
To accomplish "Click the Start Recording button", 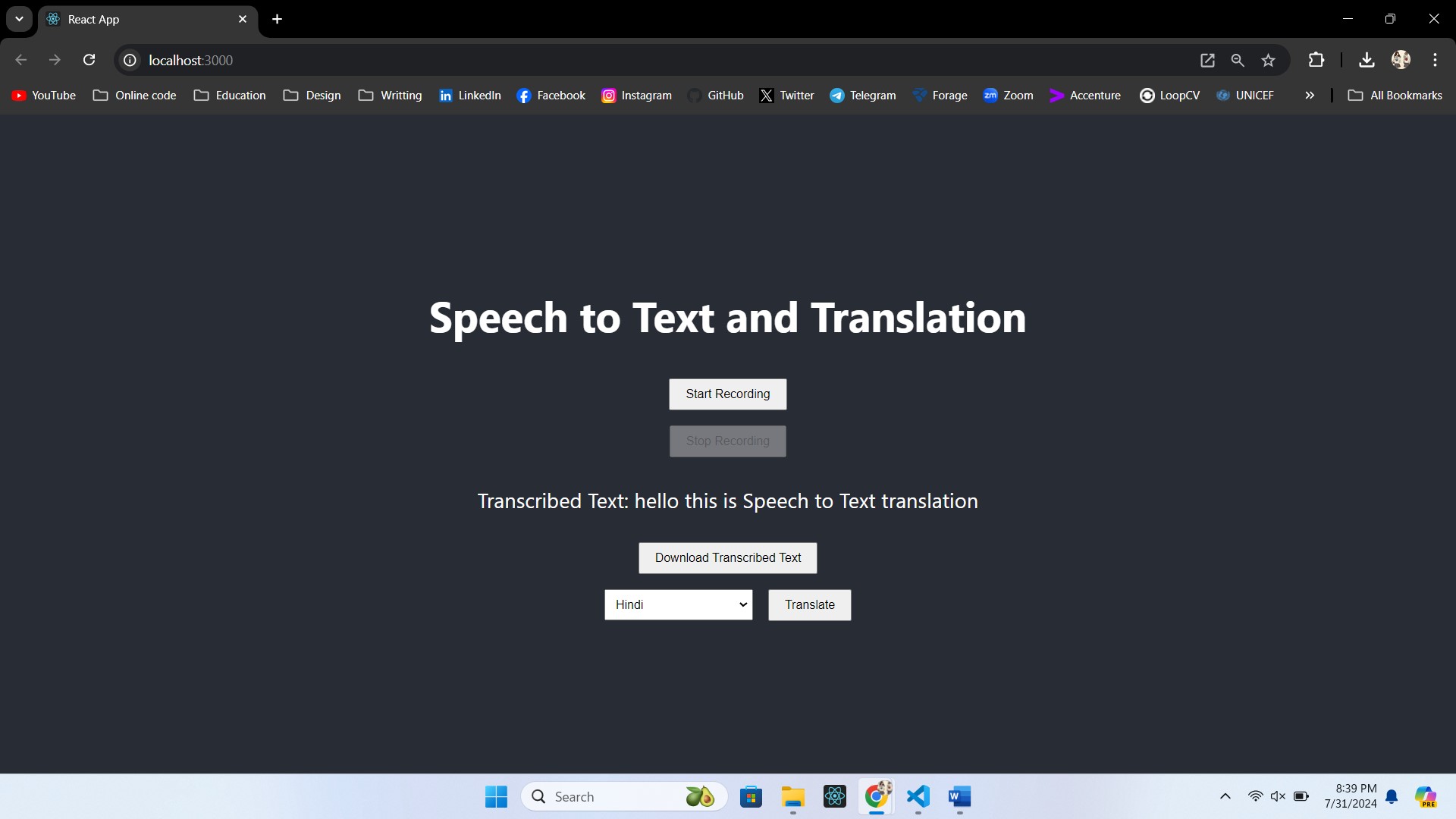I will coord(727,394).
